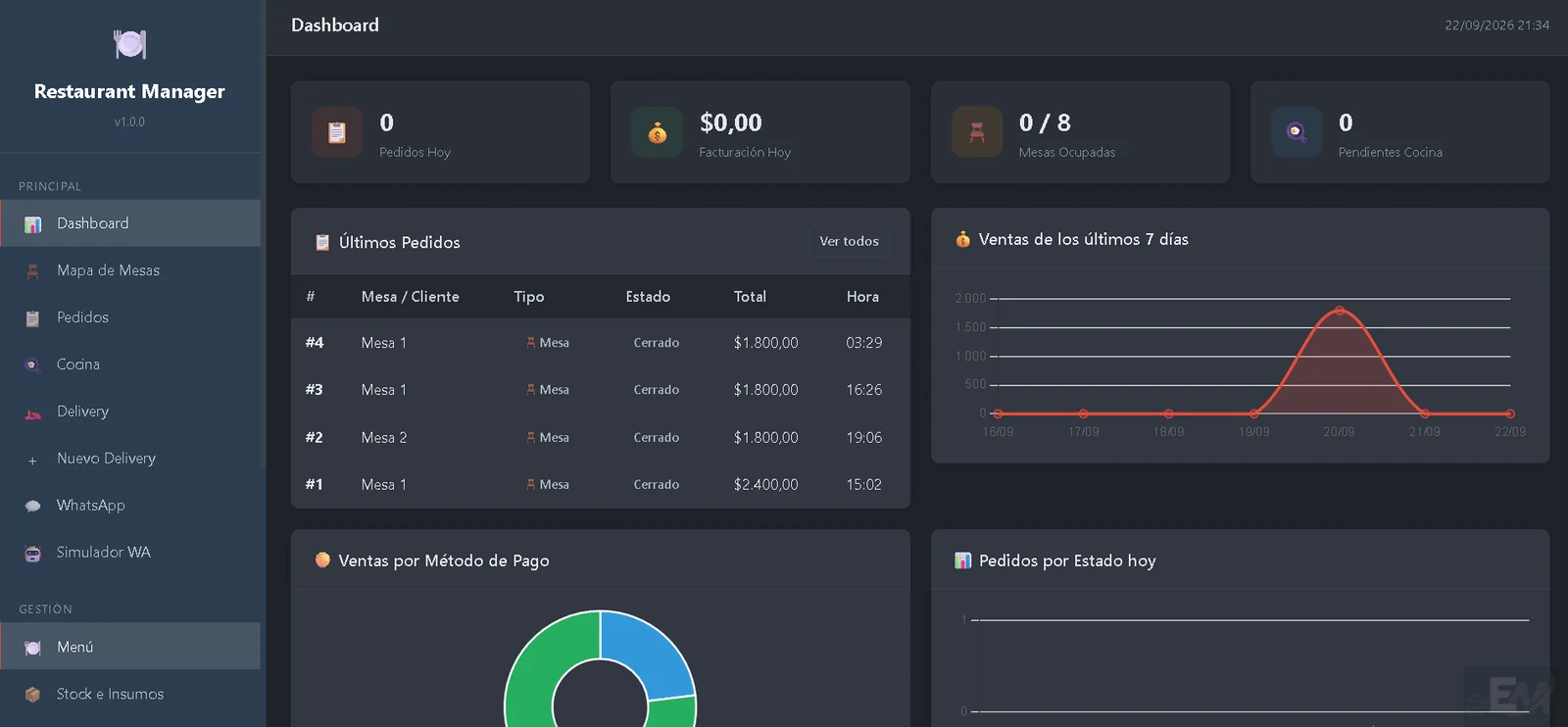The width and height of the screenshot is (1568, 727).
Task: Click the Delivery scooter icon
Action: tap(32, 412)
